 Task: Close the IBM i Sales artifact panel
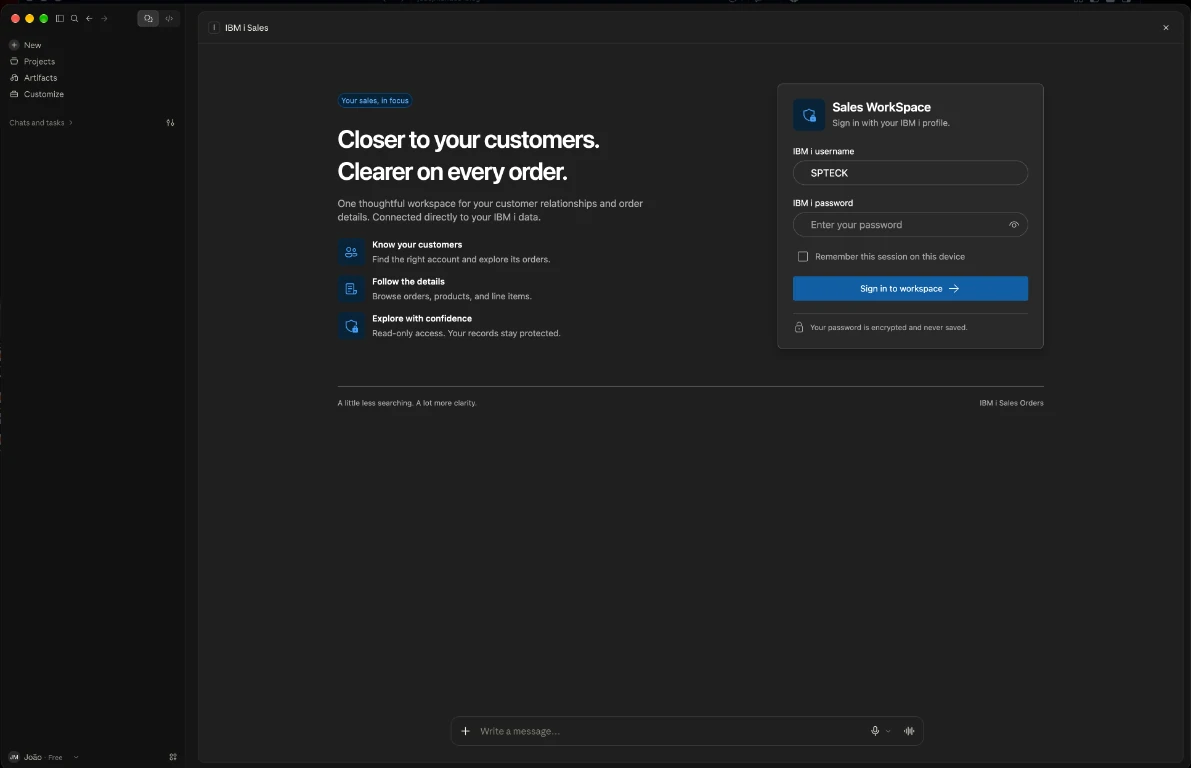(1166, 27)
